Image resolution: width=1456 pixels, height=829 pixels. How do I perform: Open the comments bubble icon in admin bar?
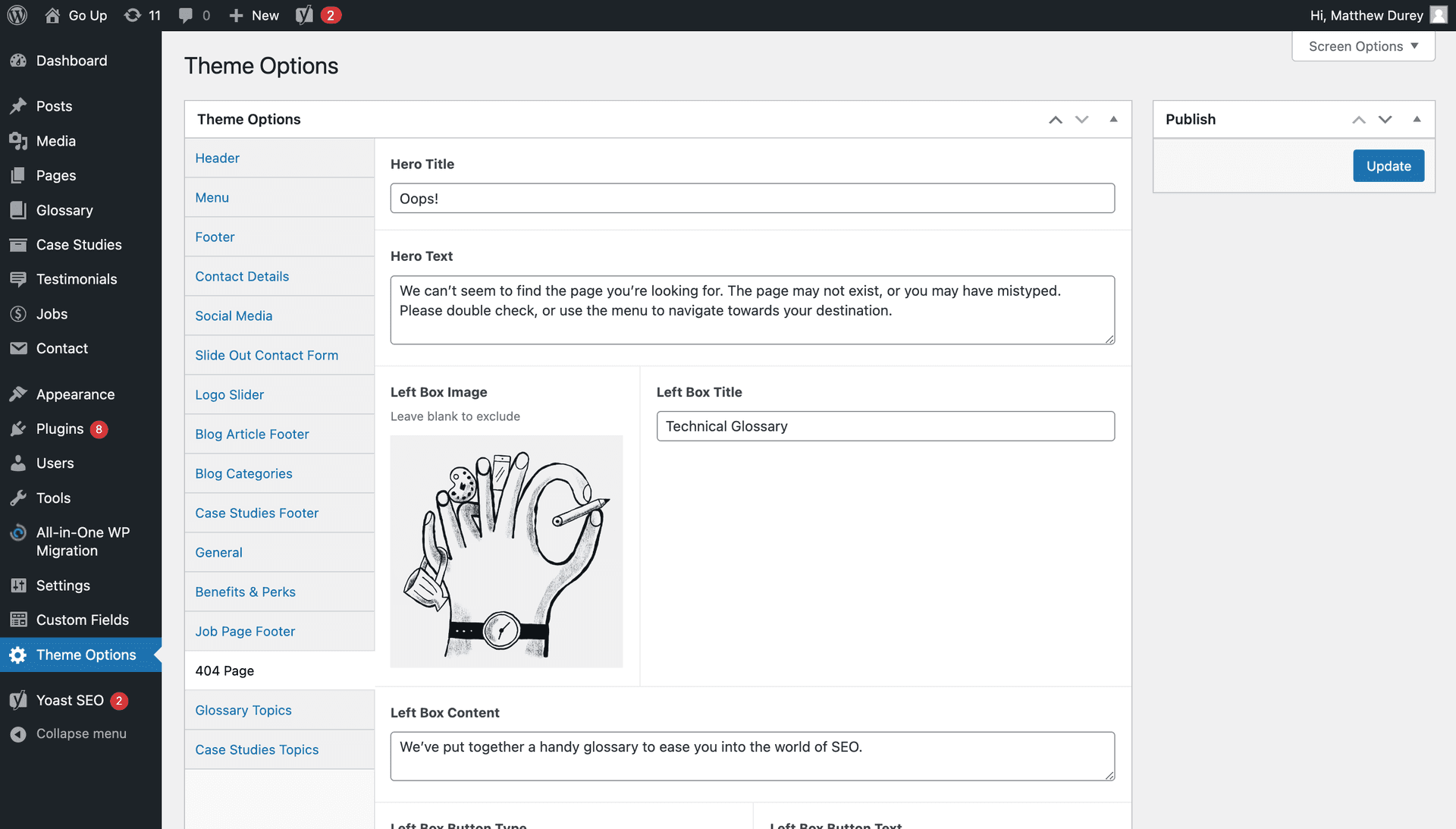[185, 15]
